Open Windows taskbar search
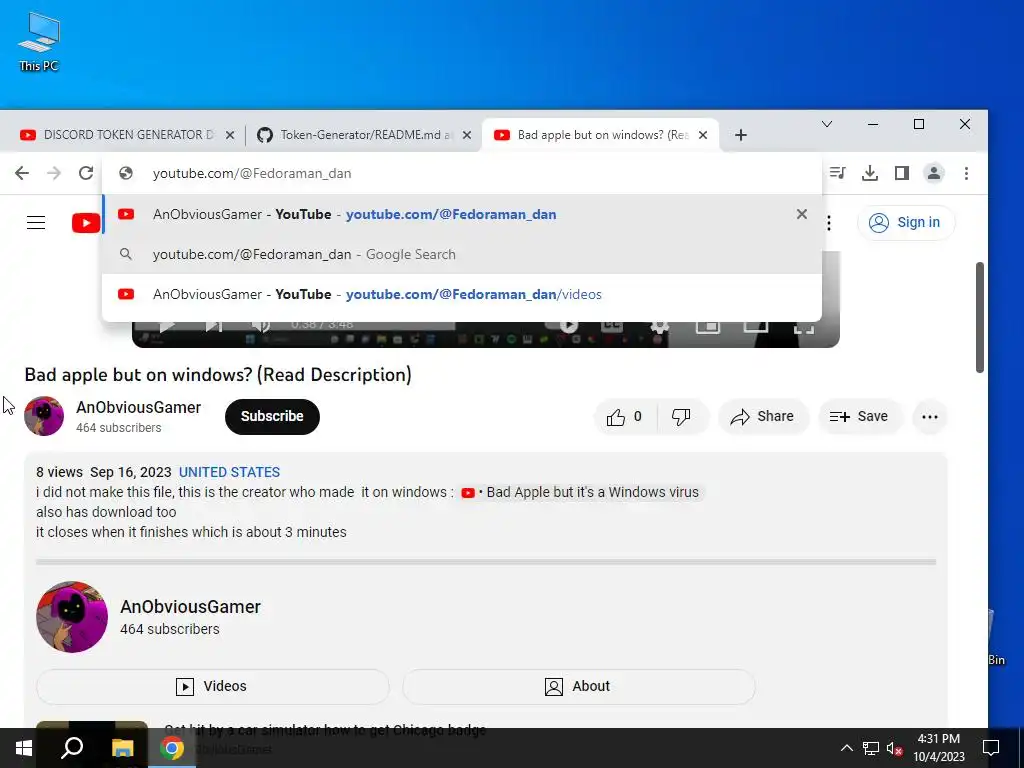 tap(72, 748)
